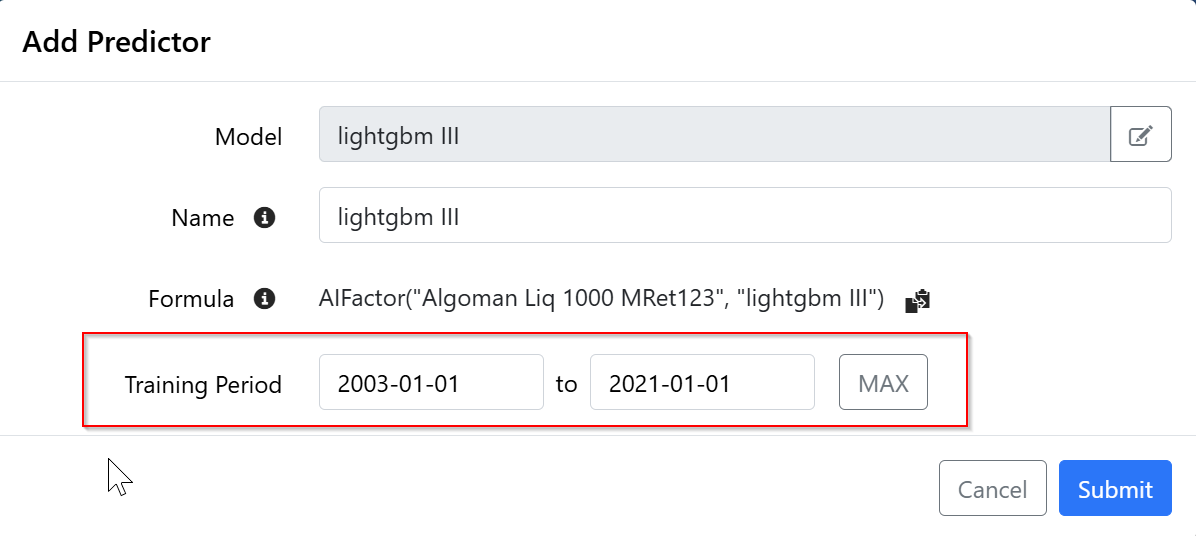Click the edit icon beside the Model field
Viewport: 1196px width, 536px height.
pyautogui.click(x=1141, y=135)
